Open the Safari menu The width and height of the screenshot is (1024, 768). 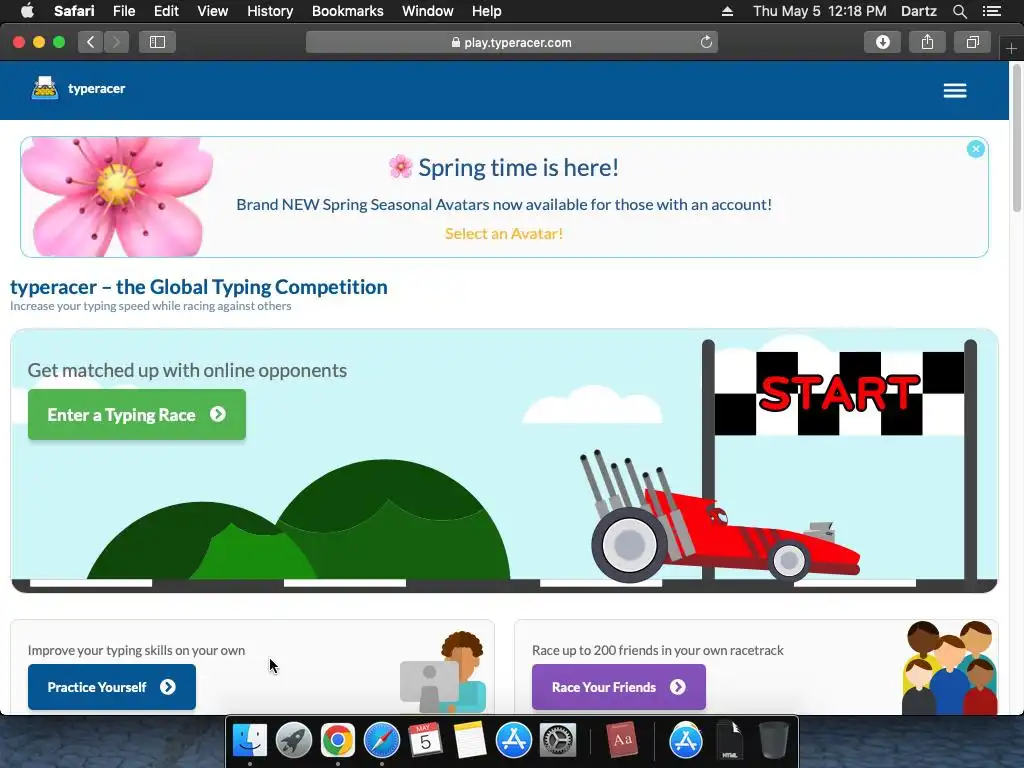click(x=74, y=11)
